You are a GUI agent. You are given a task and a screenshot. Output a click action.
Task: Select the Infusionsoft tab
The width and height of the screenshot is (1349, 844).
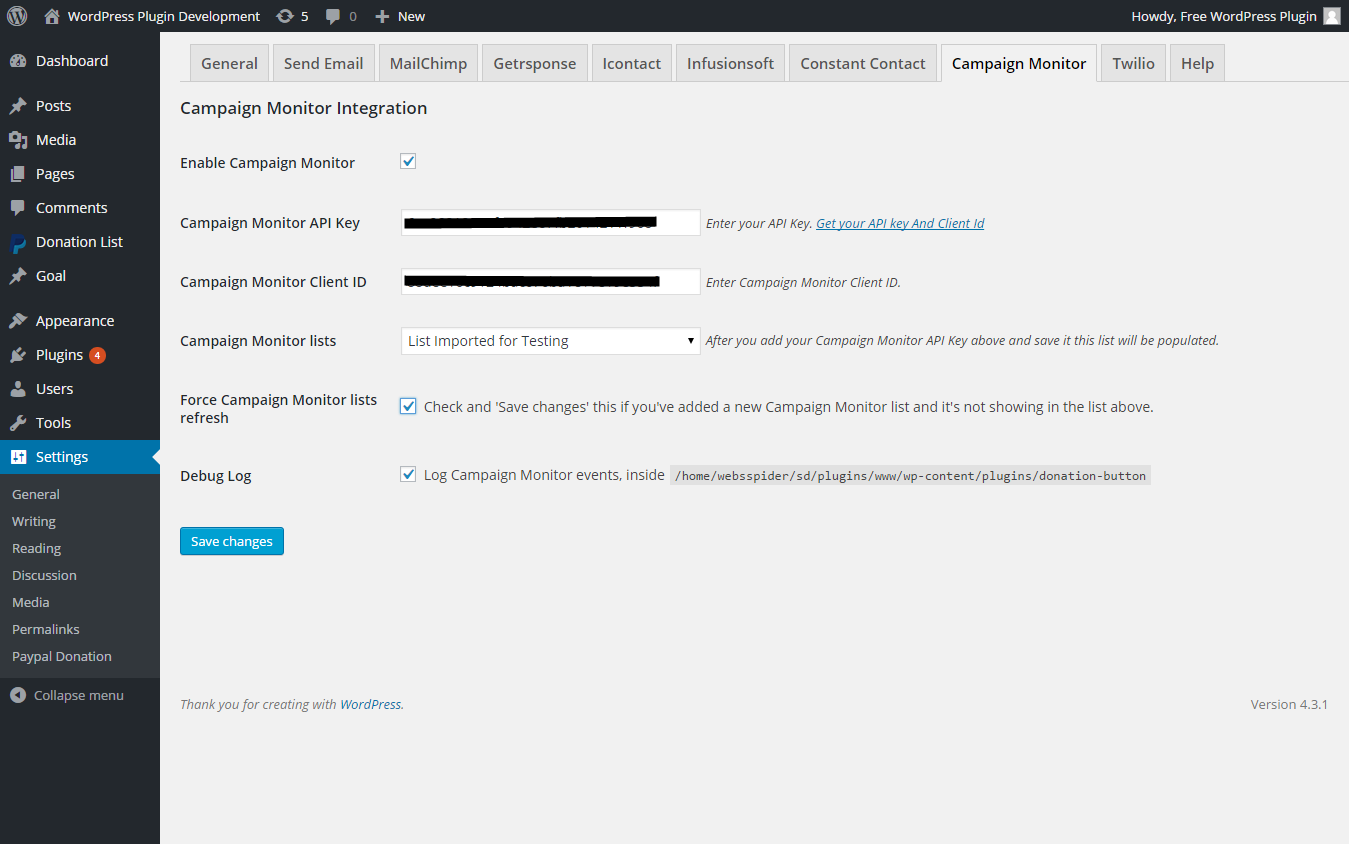click(x=730, y=63)
